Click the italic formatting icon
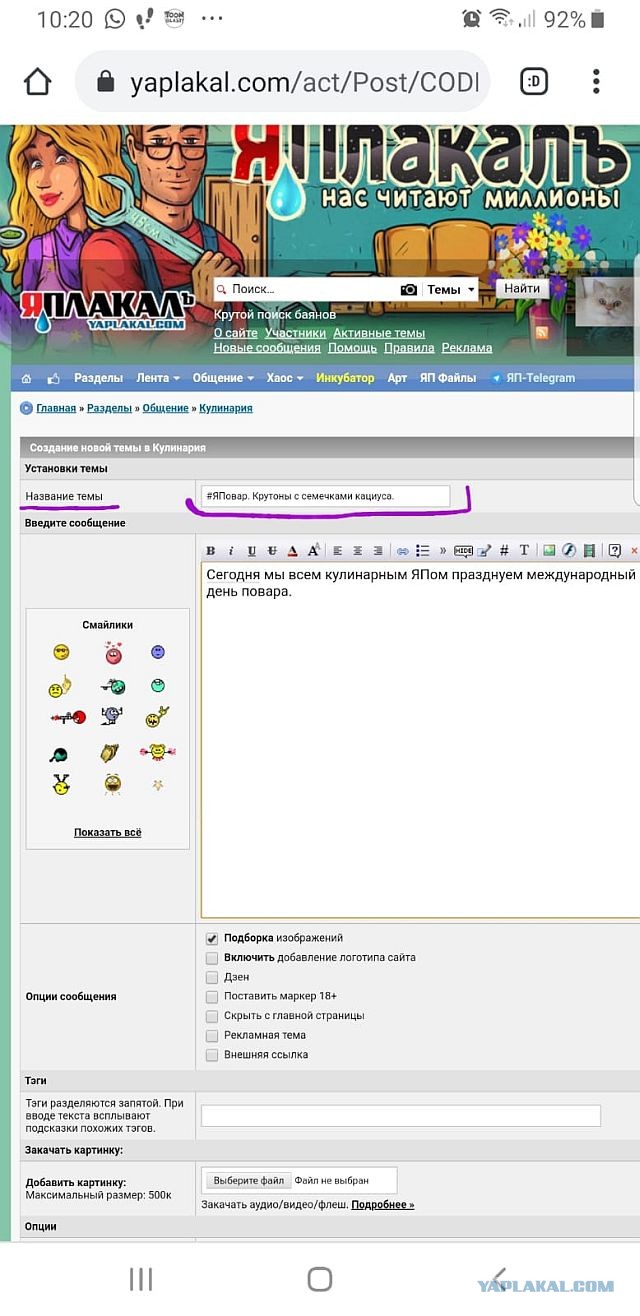The image size is (640, 1316). click(231, 551)
